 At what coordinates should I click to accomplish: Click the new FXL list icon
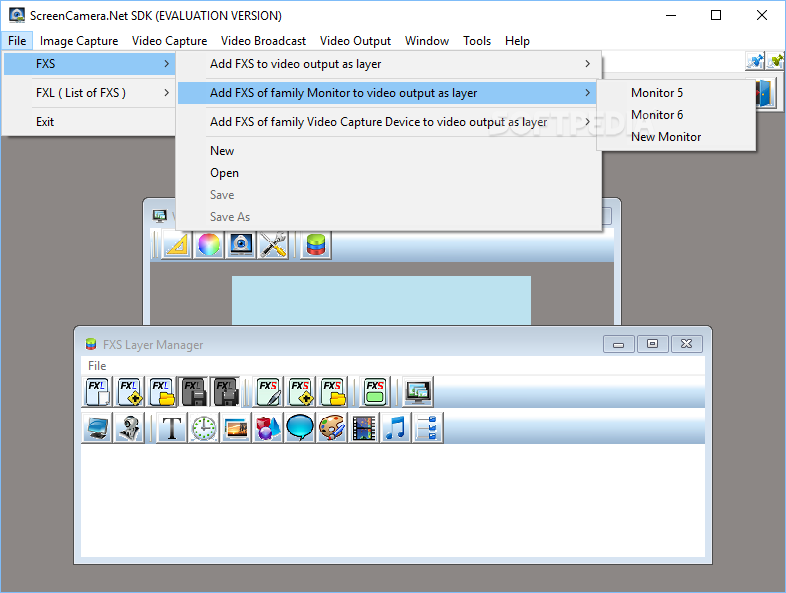coord(97,391)
